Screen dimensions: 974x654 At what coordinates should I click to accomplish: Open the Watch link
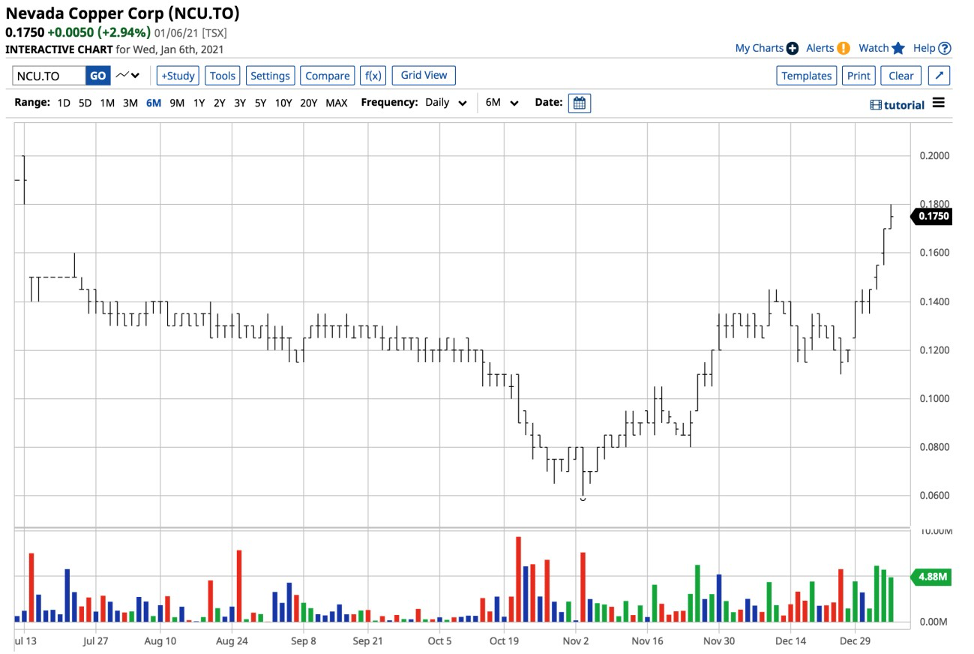pyautogui.click(x=873, y=48)
